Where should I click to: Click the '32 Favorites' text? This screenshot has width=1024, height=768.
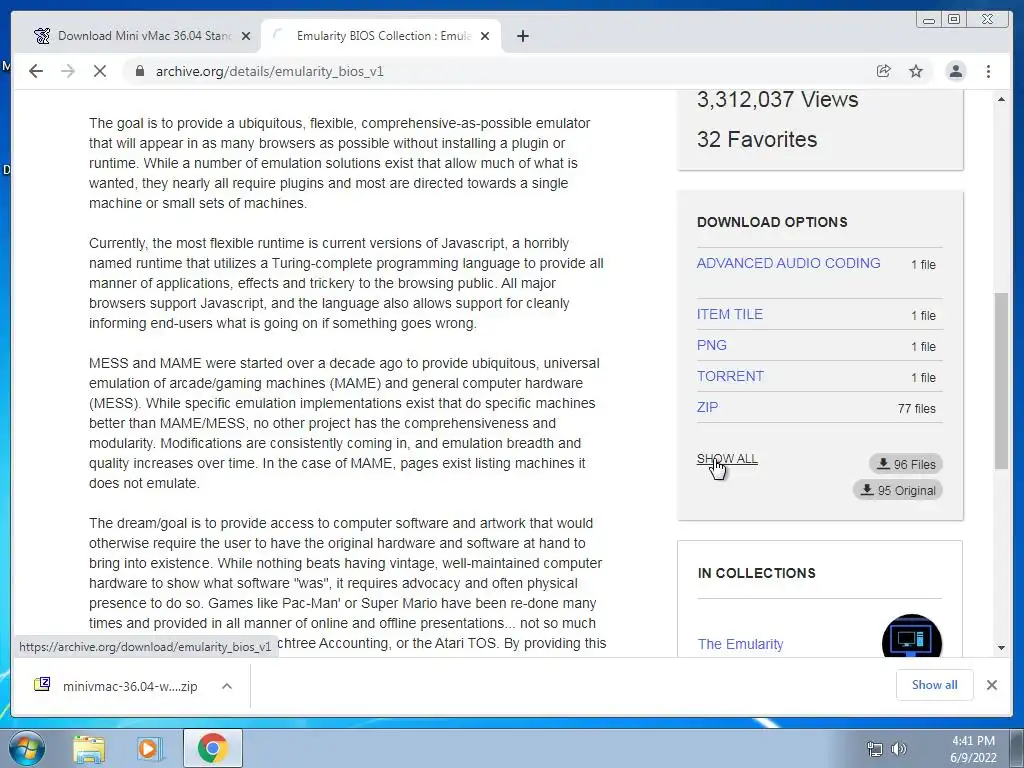point(757,139)
